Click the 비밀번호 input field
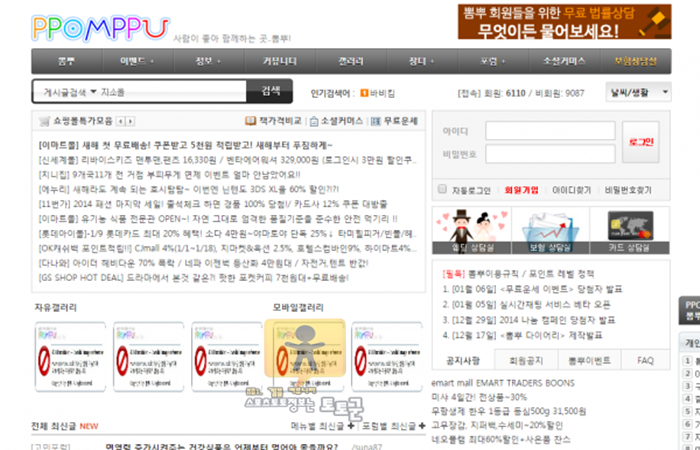This screenshot has height=450, width=700. (x=550, y=154)
